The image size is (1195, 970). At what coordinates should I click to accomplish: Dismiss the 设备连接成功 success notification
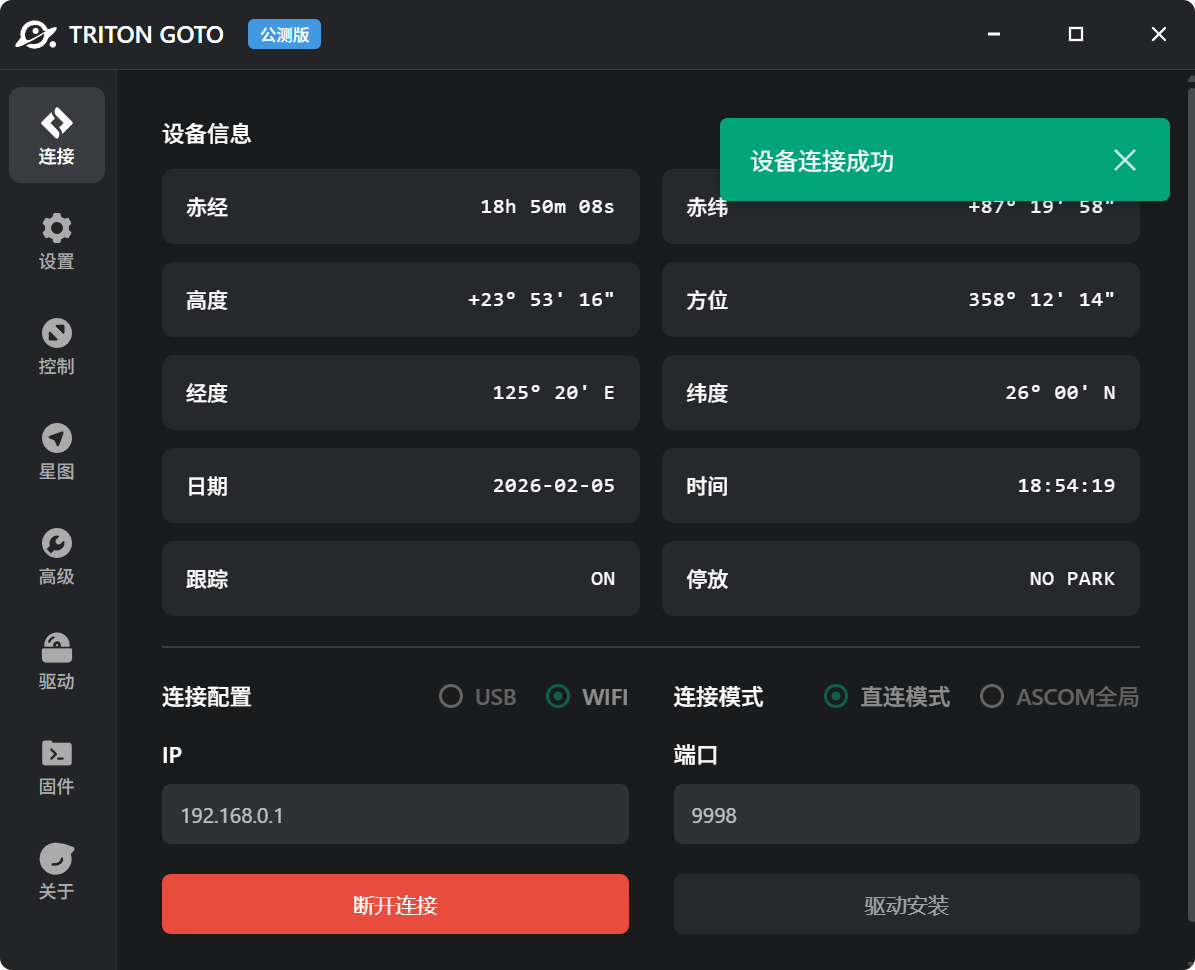coord(1124,160)
